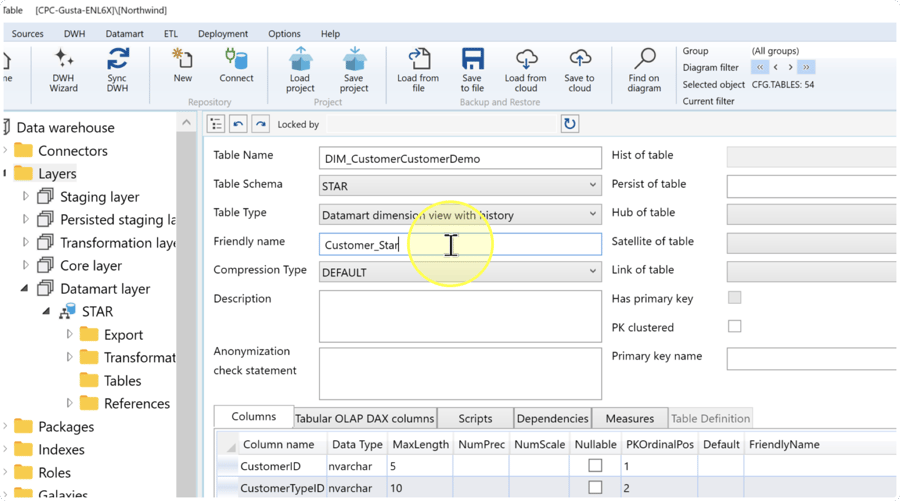900x501 pixels.
Task: Toggle the PK clustered checkbox
Action: point(734,326)
